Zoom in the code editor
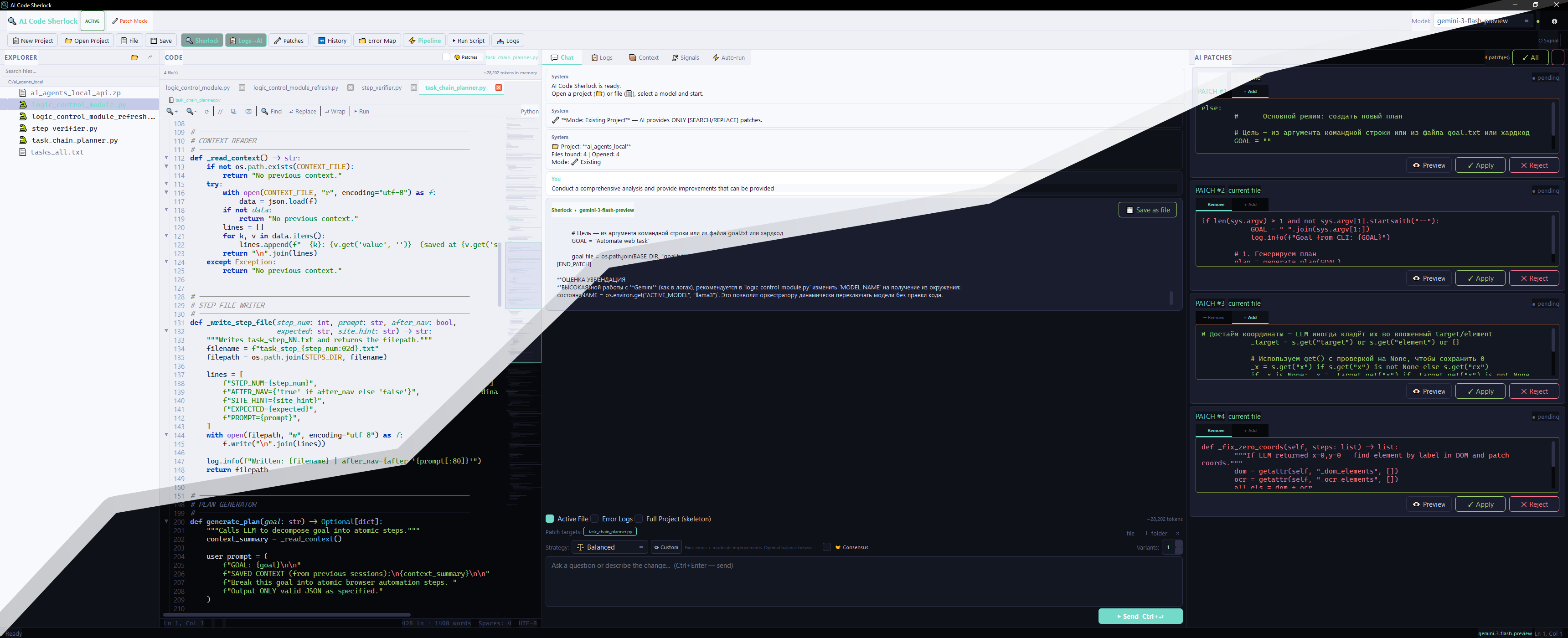Screen dimensions: 1568x638 pos(172,111)
